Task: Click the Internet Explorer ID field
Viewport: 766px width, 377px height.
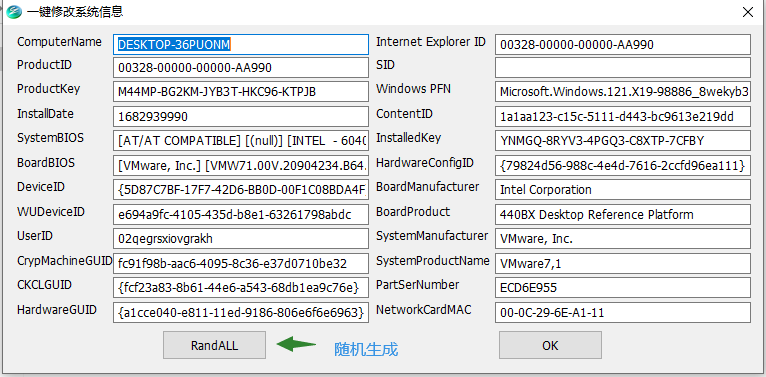Action: click(623, 44)
